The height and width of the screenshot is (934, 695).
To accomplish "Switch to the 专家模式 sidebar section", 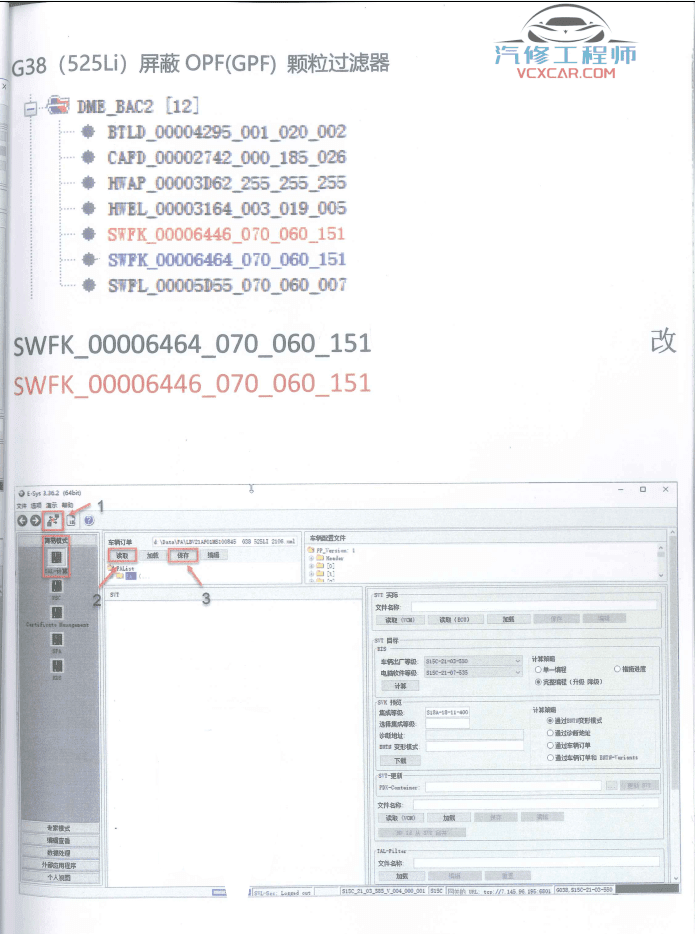I will point(60,828).
